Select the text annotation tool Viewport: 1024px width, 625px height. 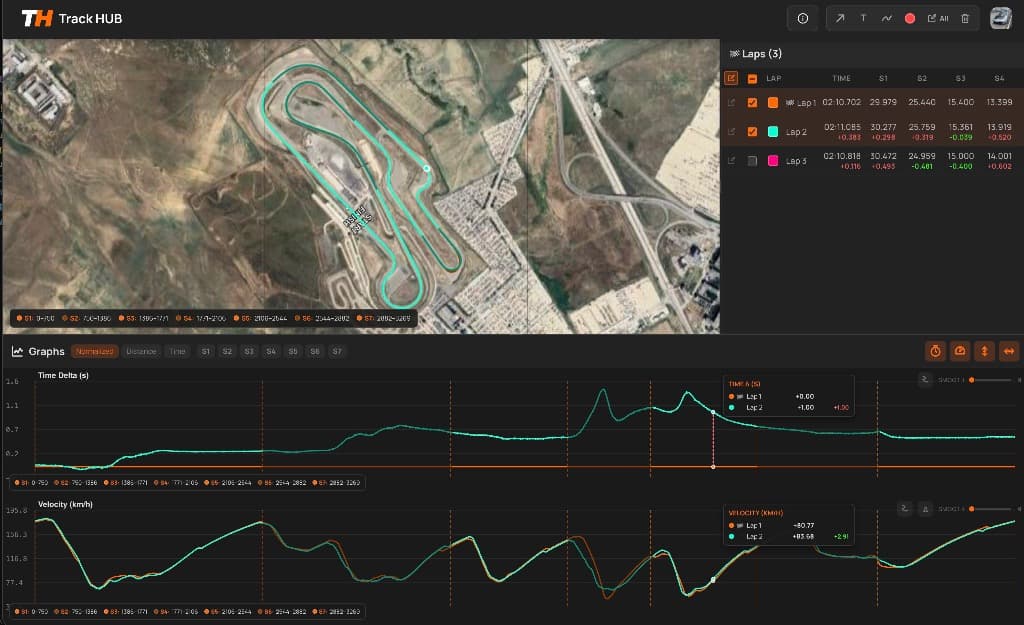click(x=863, y=18)
